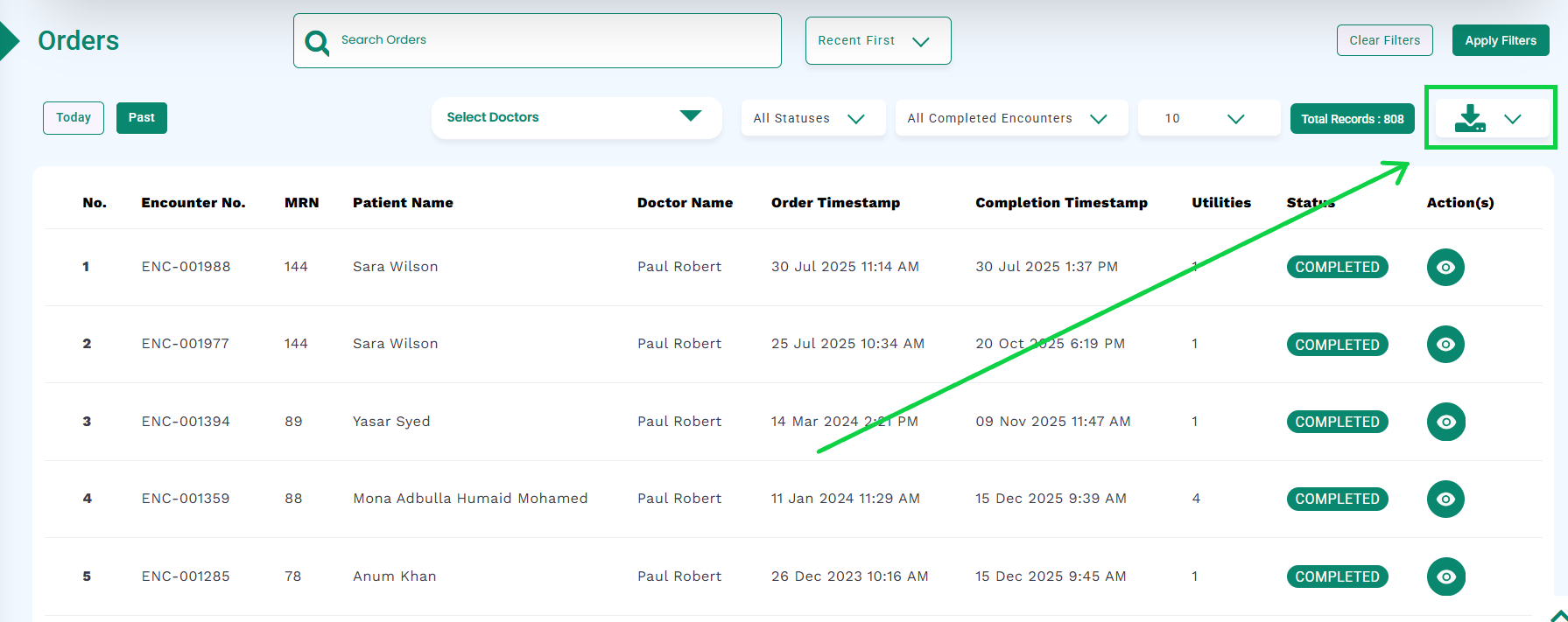
Task: Switch to the Past tab
Action: click(141, 118)
